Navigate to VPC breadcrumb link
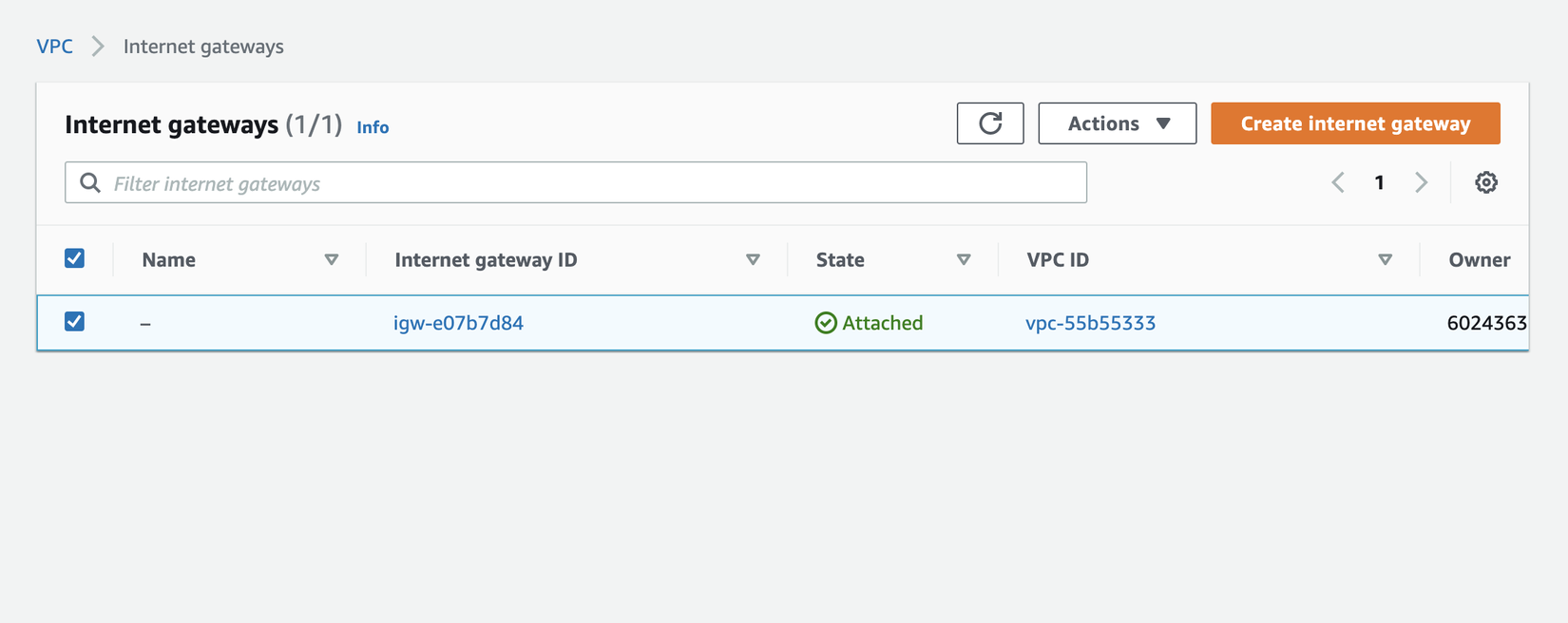 [54, 47]
